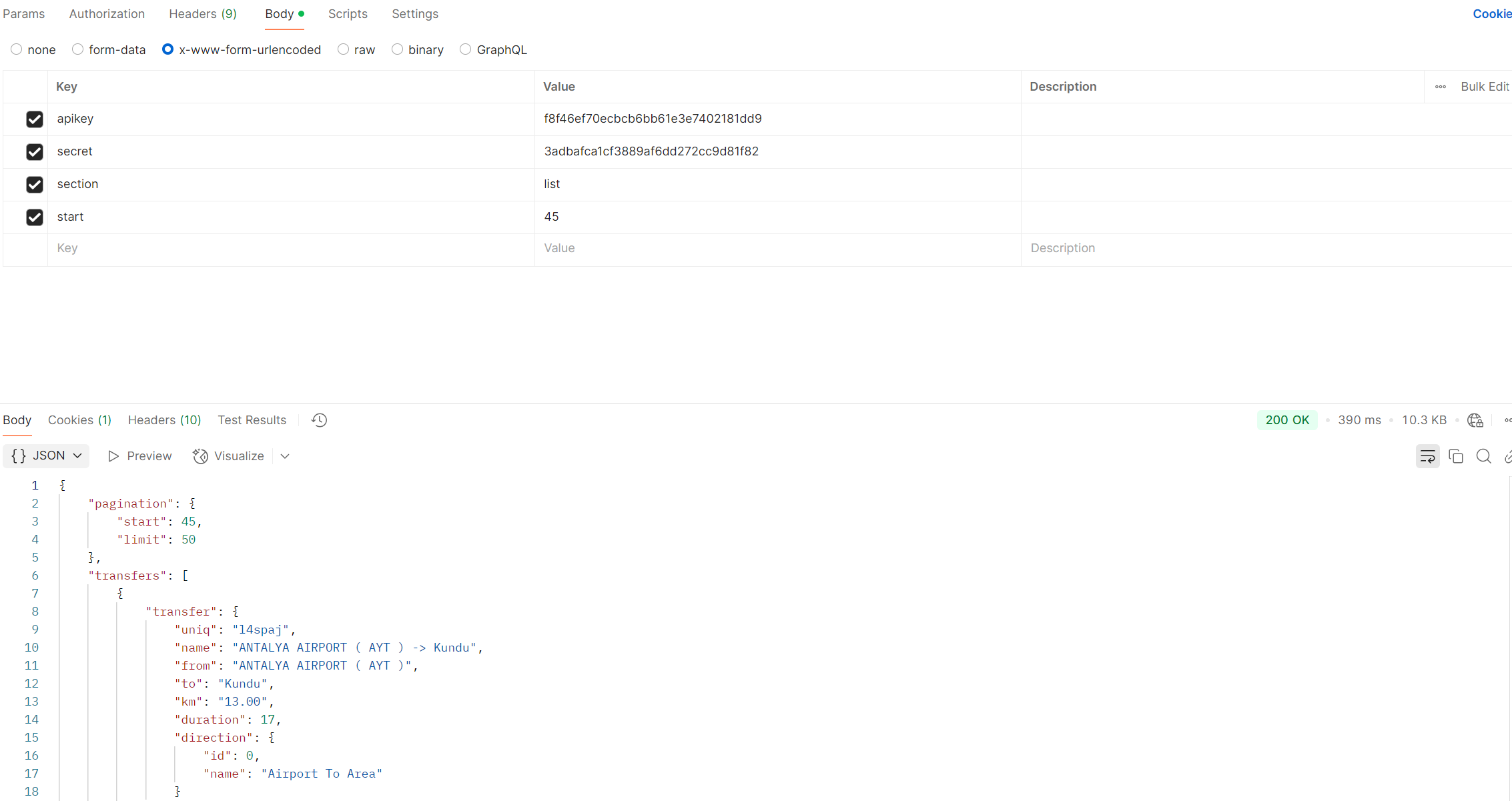Choose the form-data radio option

tap(78, 49)
